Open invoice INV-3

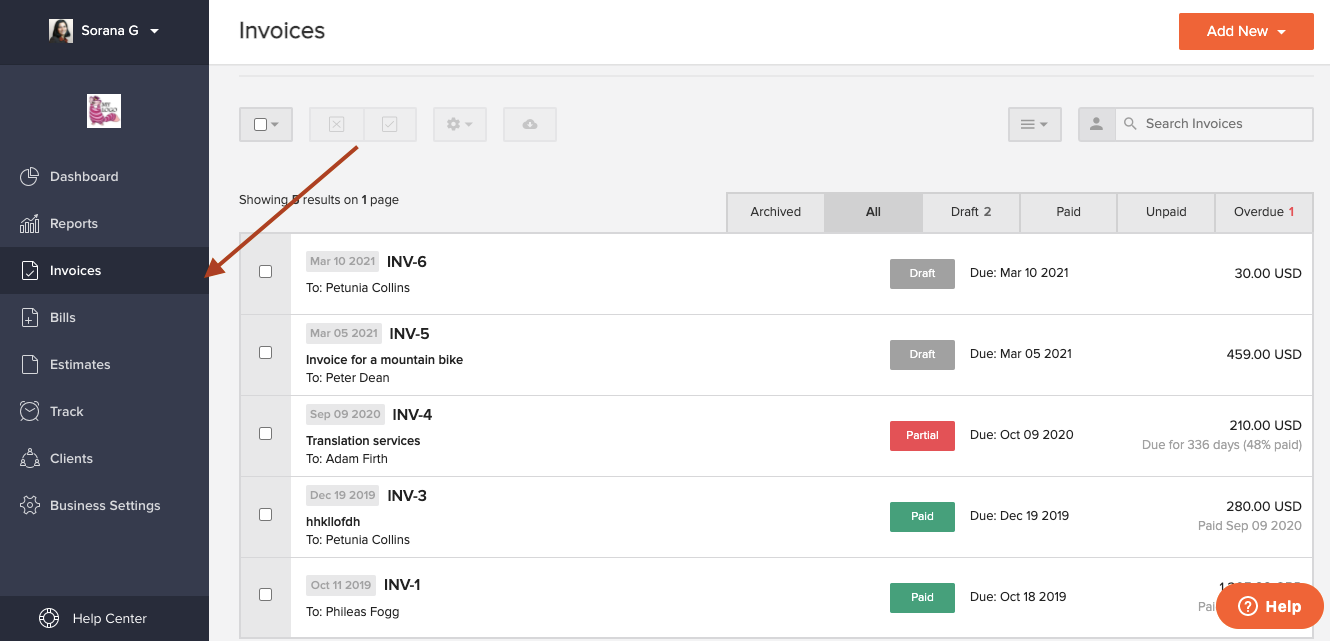pos(407,496)
